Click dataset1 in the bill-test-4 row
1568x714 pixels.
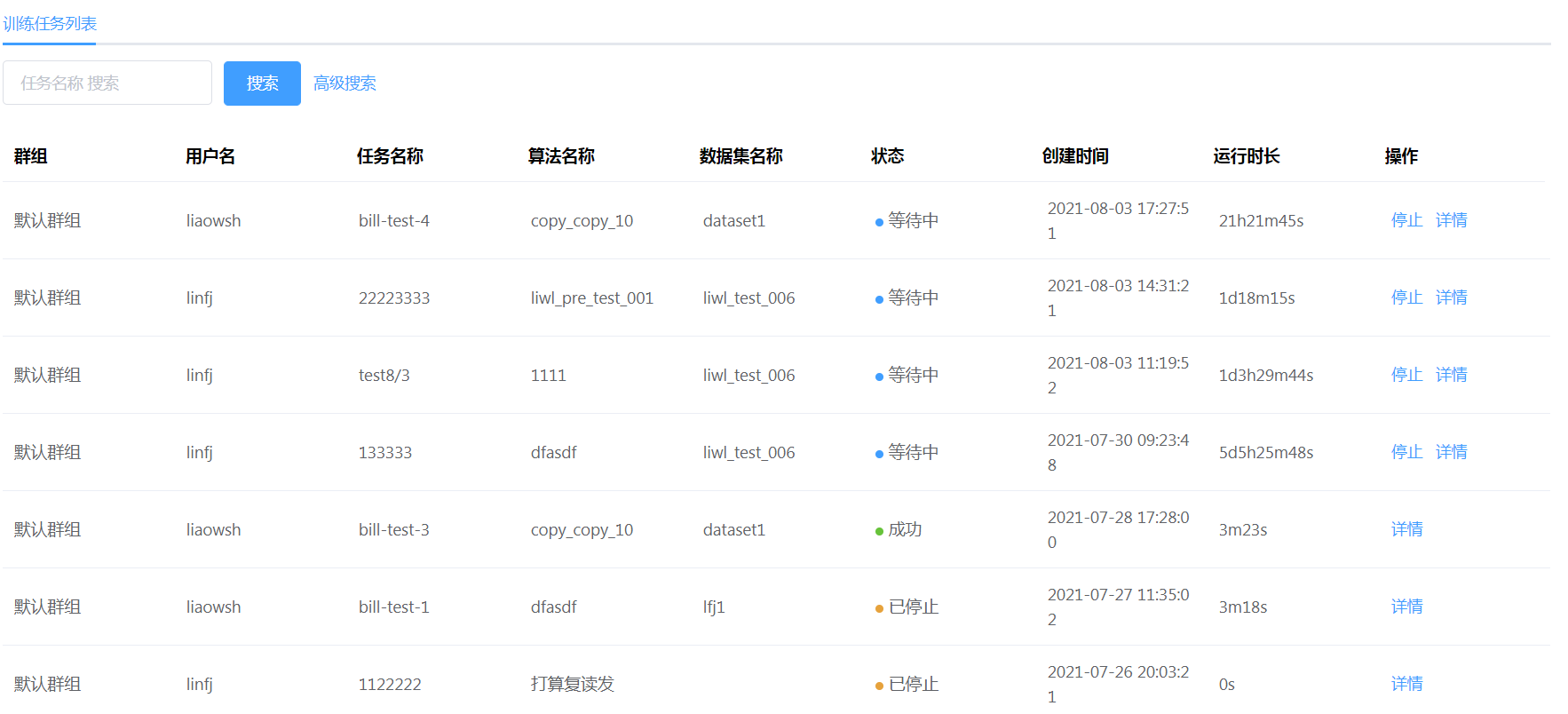pyautogui.click(x=733, y=220)
